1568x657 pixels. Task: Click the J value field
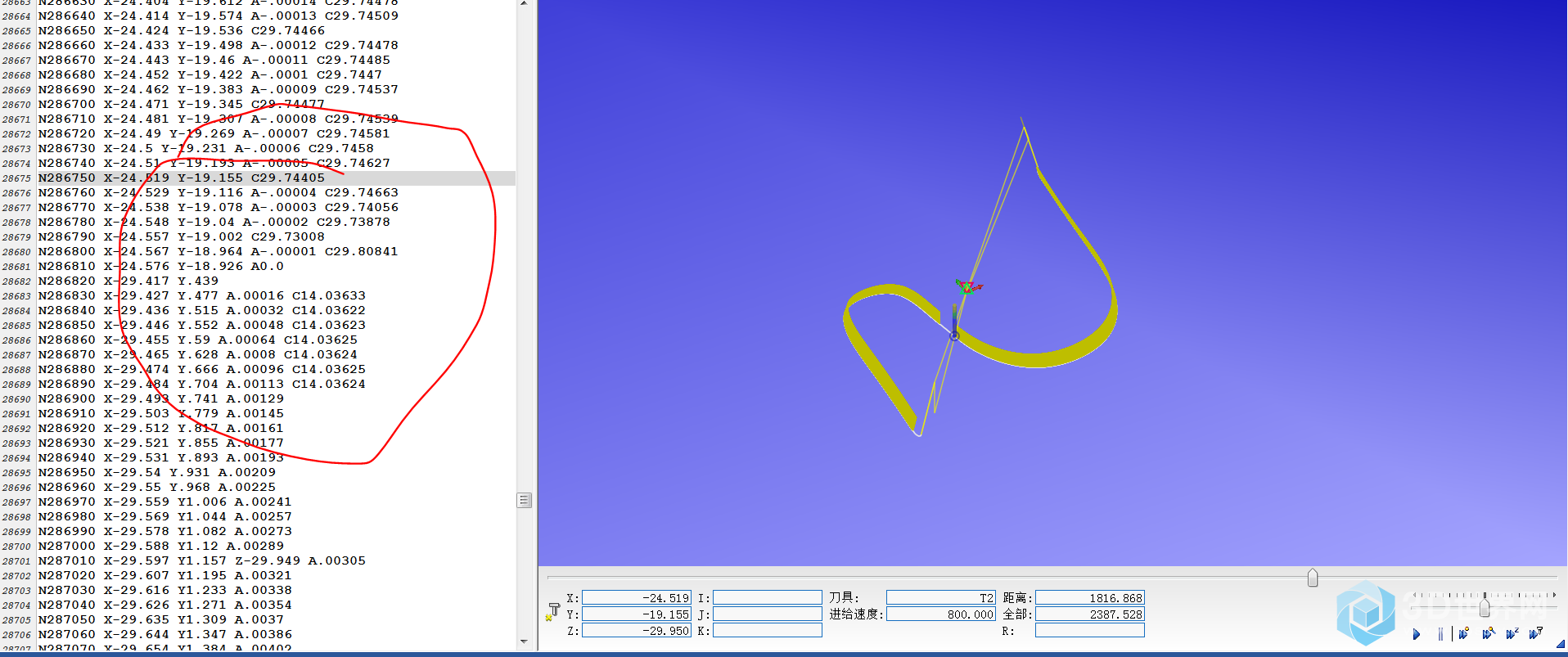click(767, 614)
